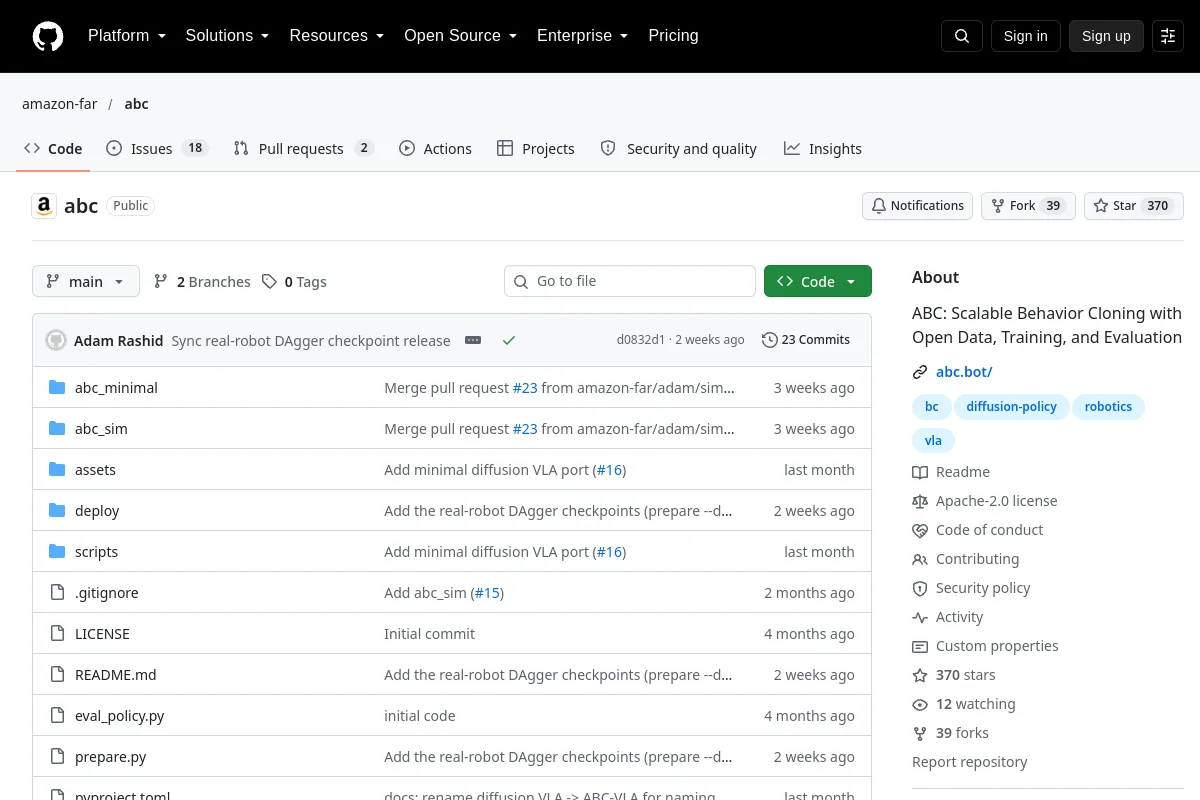Screen dimensions: 1200x800
Task: Open the Activity link
Action: tap(948, 617)
